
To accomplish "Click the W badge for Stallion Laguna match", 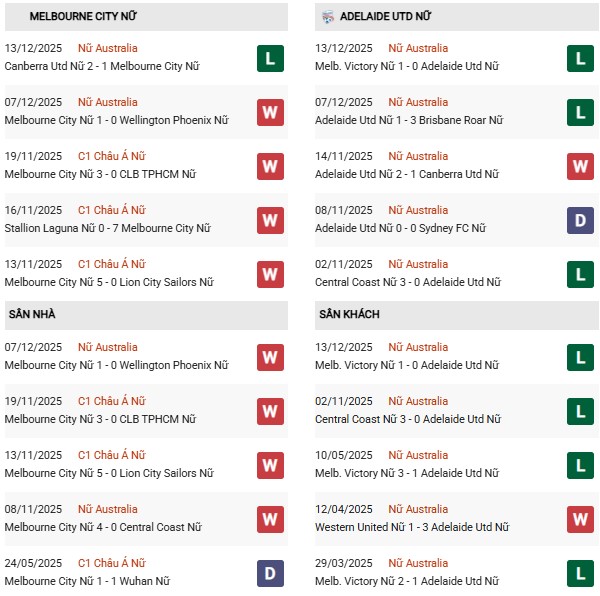I will tap(270, 220).
